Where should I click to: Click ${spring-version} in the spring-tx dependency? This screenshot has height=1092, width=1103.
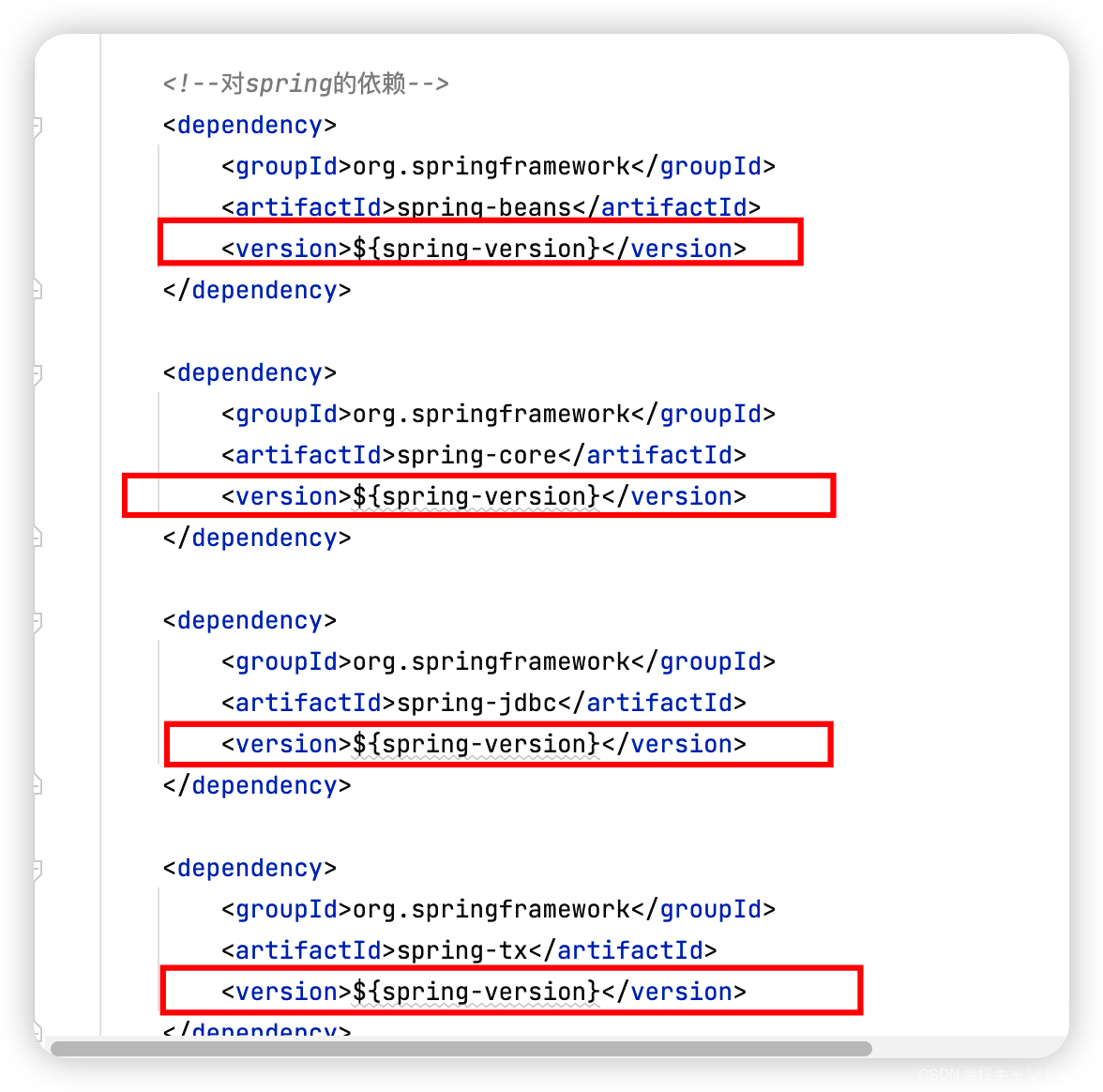pos(476,993)
